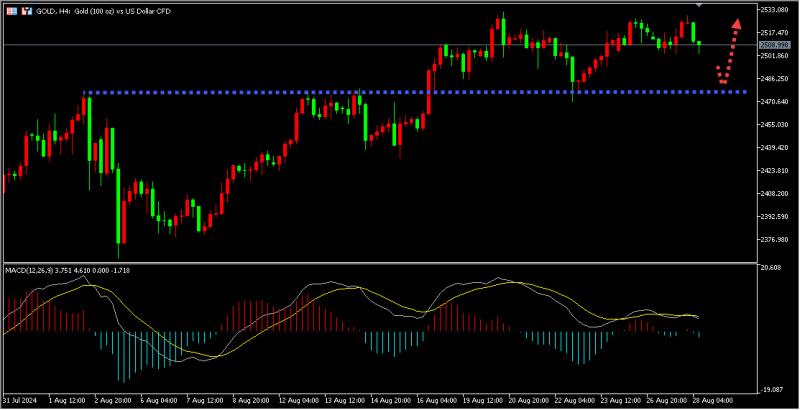Image resolution: width=800 pixels, height=410 pixels.
Task: Select the 2517.470 price scale value
Action: pyautogui.click(x=775, y=33)
